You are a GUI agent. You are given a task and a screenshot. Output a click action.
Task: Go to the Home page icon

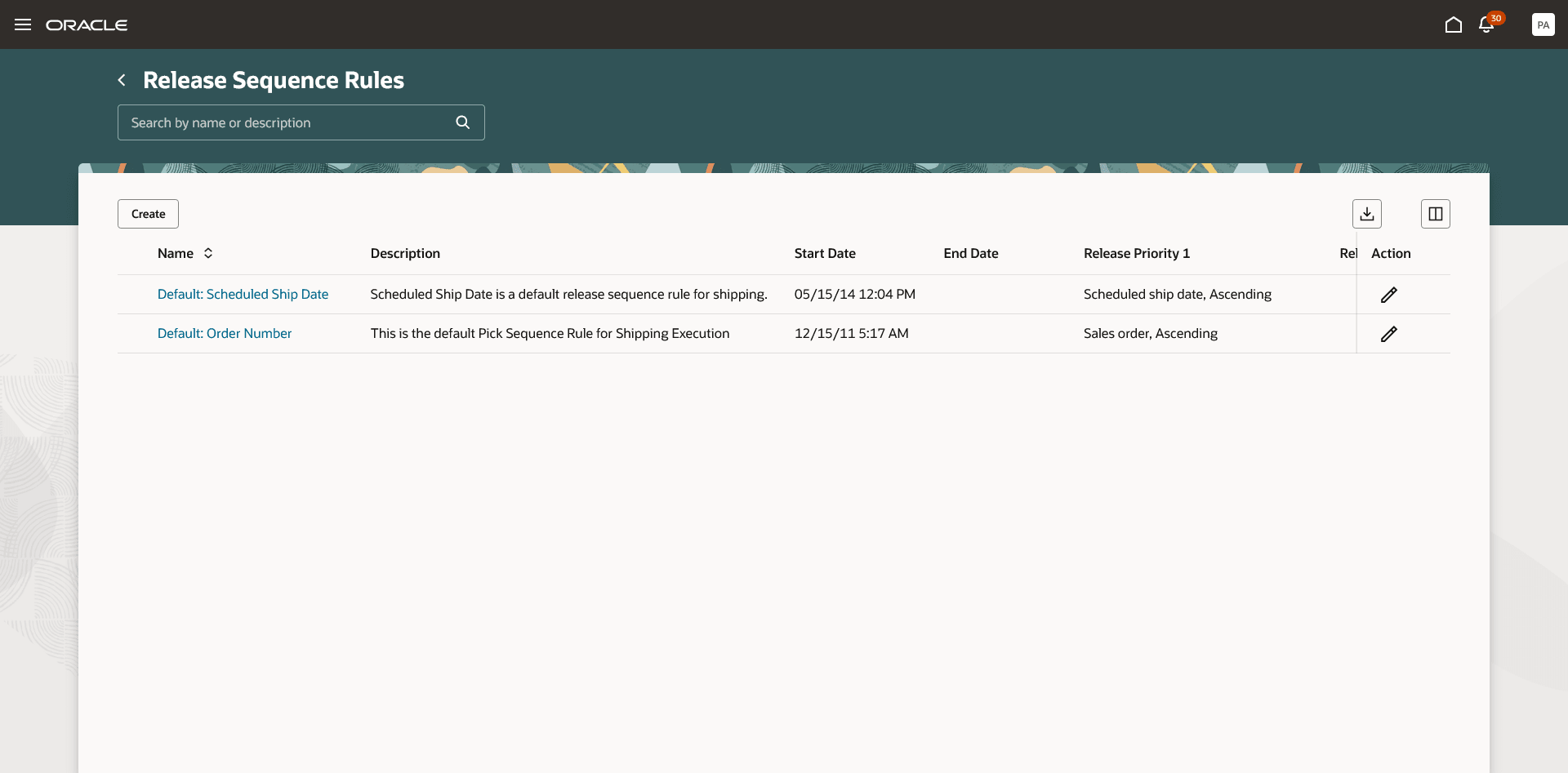click(1453, 24)
